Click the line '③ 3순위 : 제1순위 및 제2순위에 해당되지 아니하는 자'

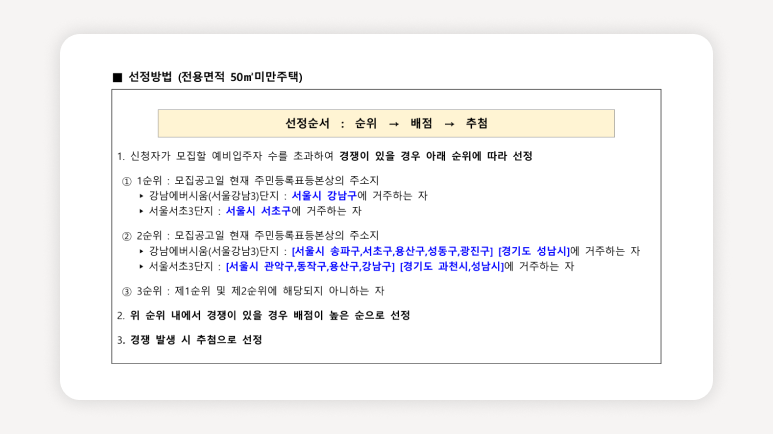tap(253, 291)
